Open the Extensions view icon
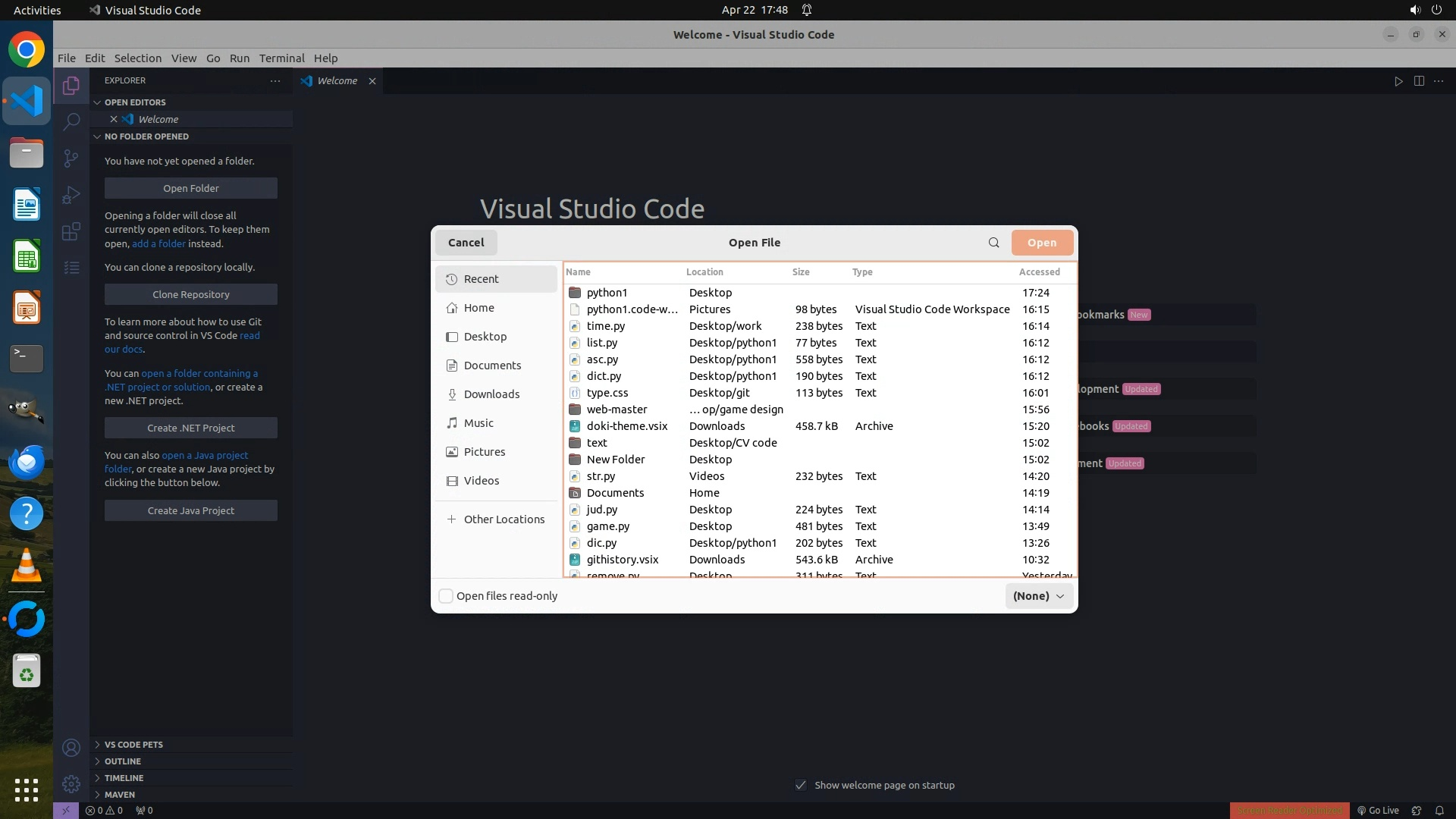Screen dimensions: 1456x819 click(71, 231)
